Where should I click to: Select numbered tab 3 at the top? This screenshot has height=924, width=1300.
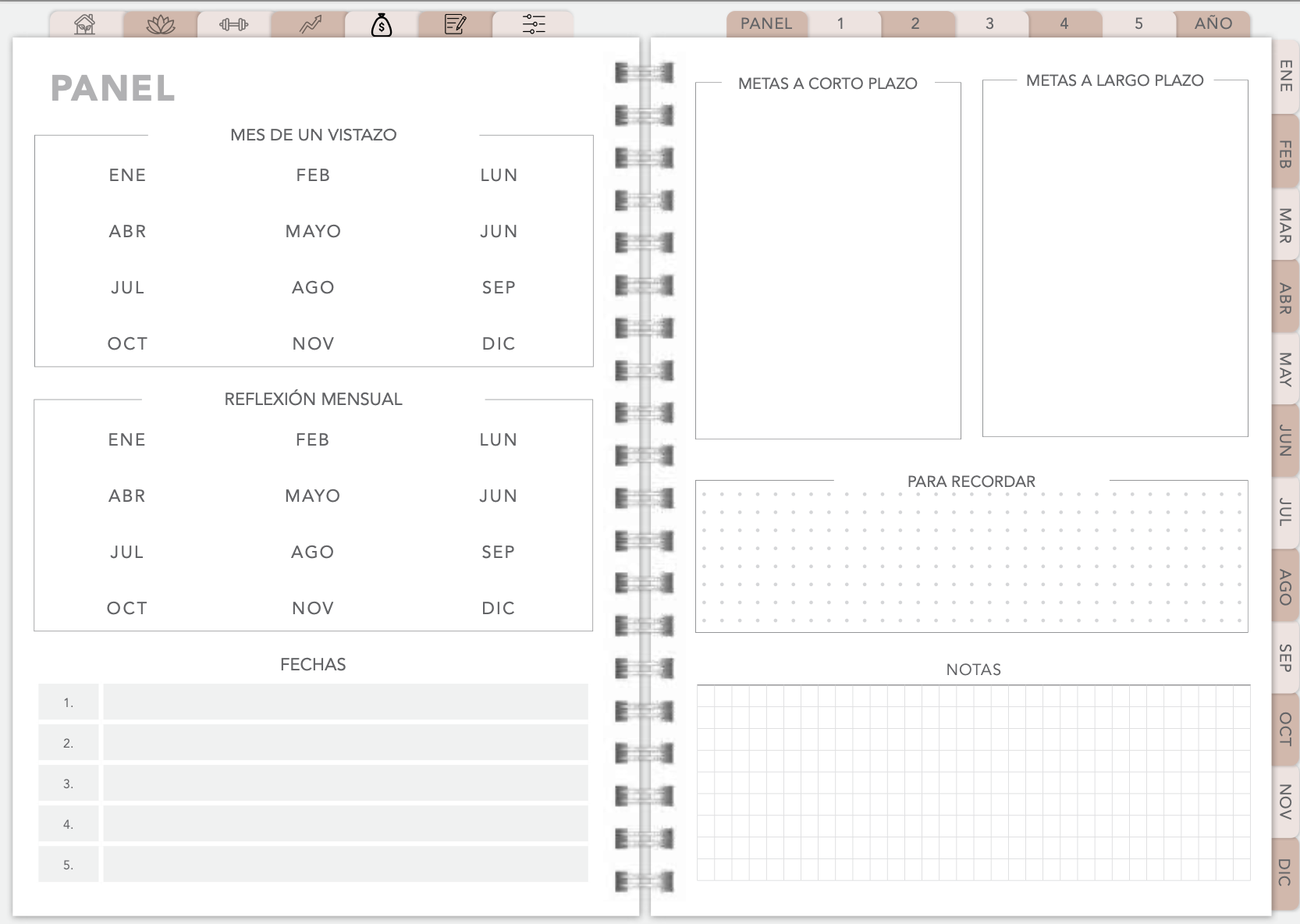tap(989, 23)
